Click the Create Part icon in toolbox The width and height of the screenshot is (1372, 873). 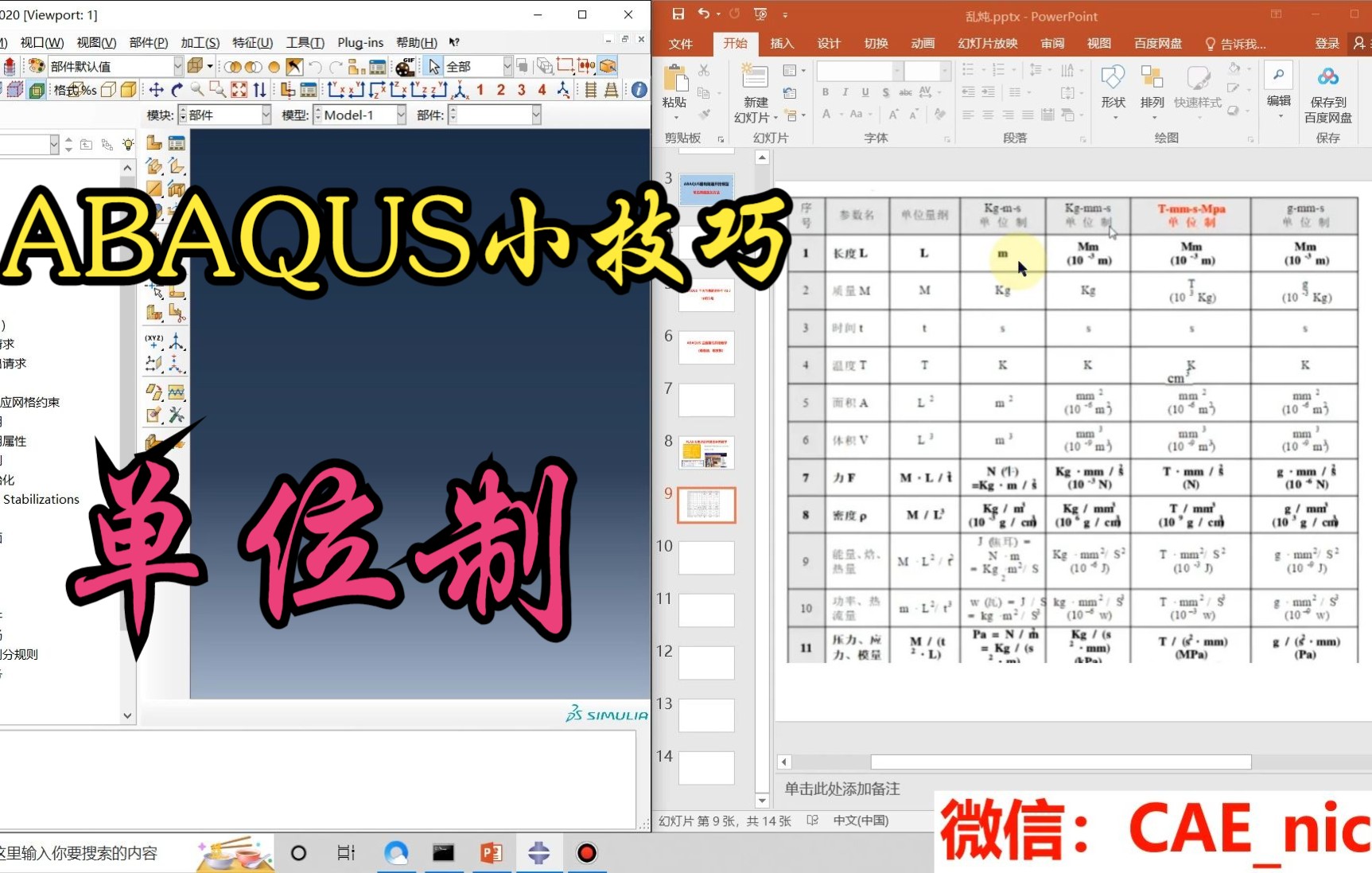click(x=154, y=143)
